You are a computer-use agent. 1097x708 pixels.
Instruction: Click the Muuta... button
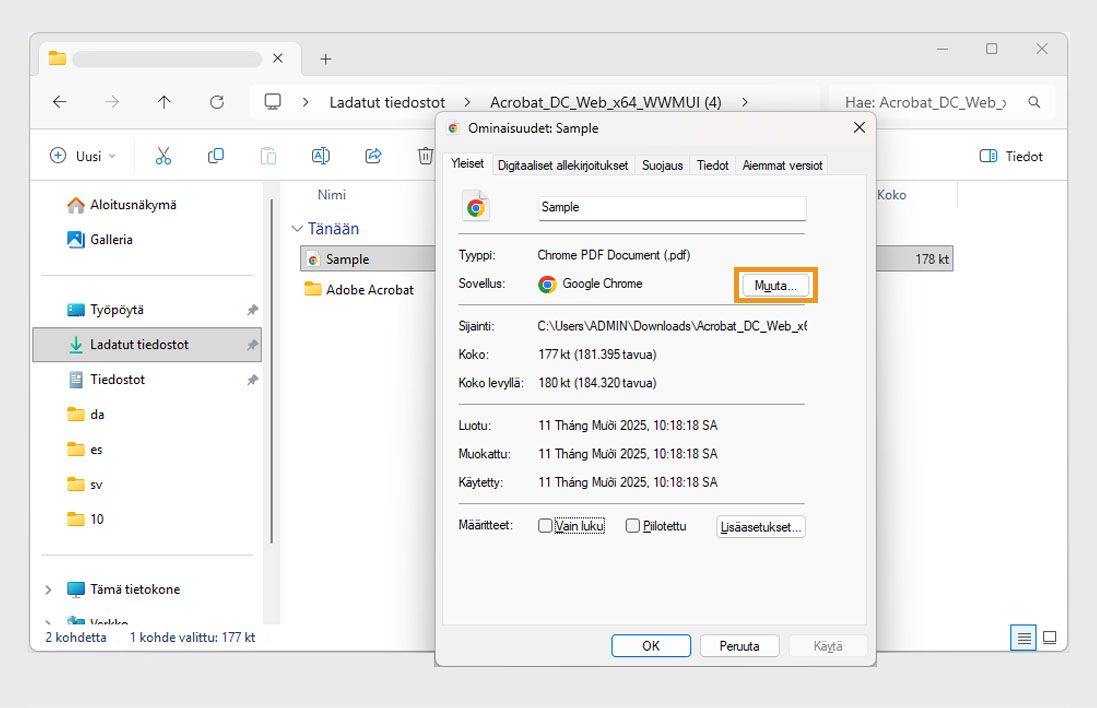(x=775, y=285)
